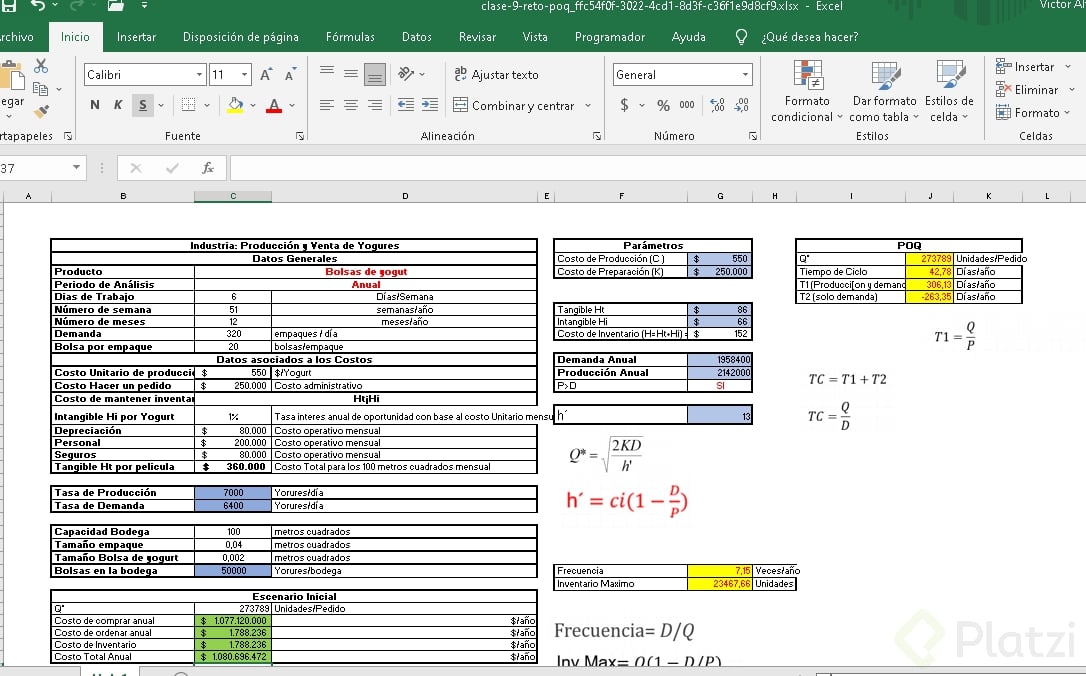Open the Name Box dropdown arrow
The width and height of the screenshot is (1086, 676).
click(76, 168)
